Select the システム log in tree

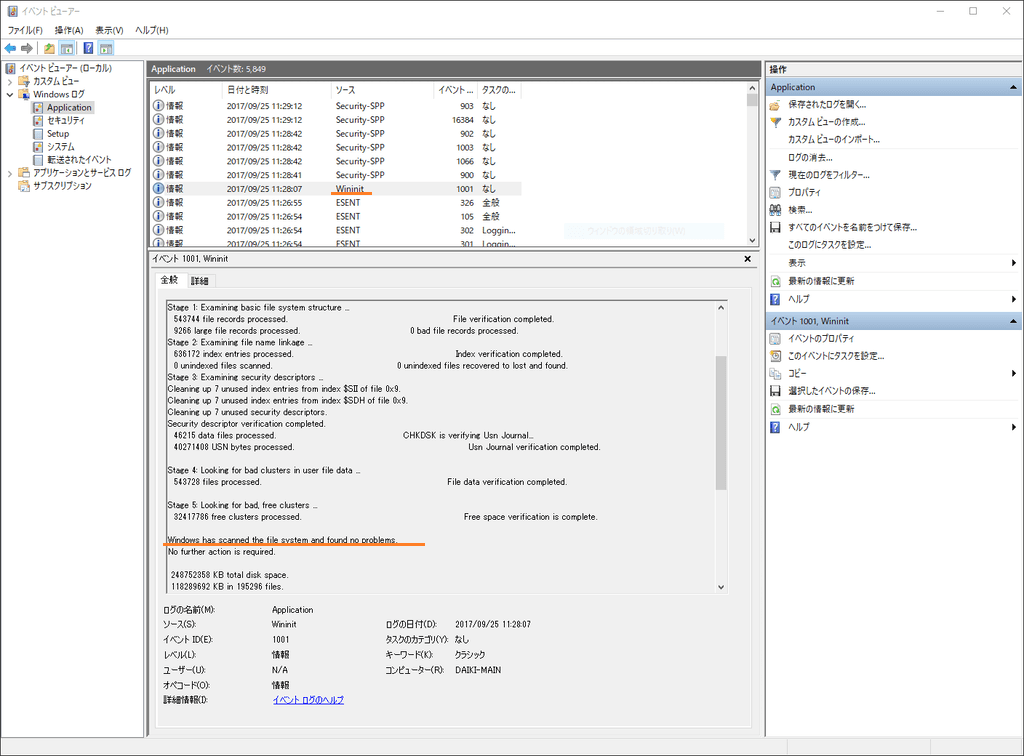pyautogui.click(x=60, y=147)
